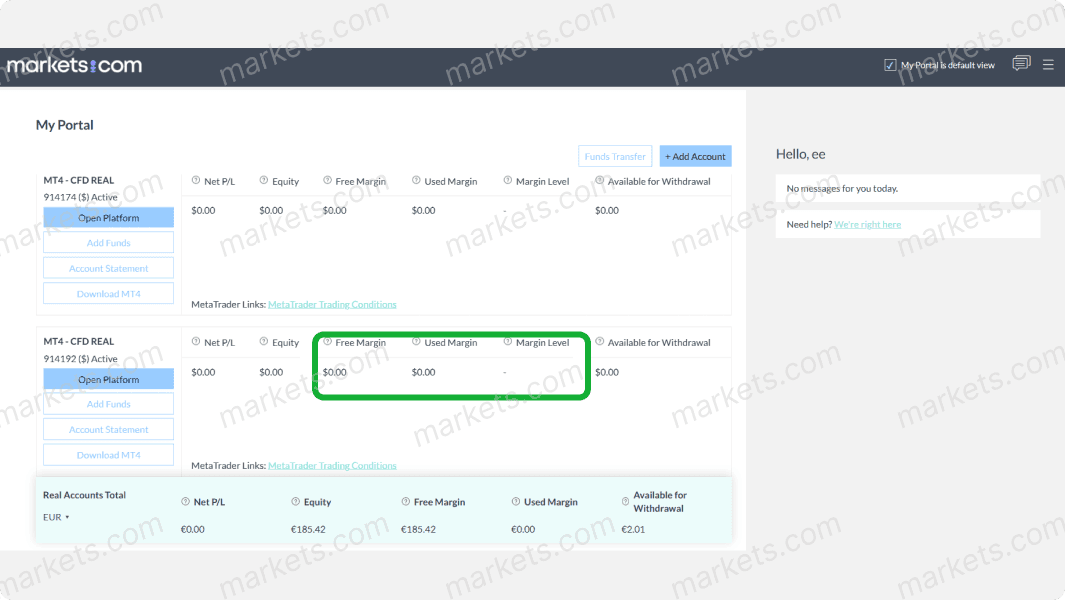The height and width of the screenshot is (600, 1065).
Task: Open MetaTrader Trading Conditions link for account 914192
Action: 332,465
